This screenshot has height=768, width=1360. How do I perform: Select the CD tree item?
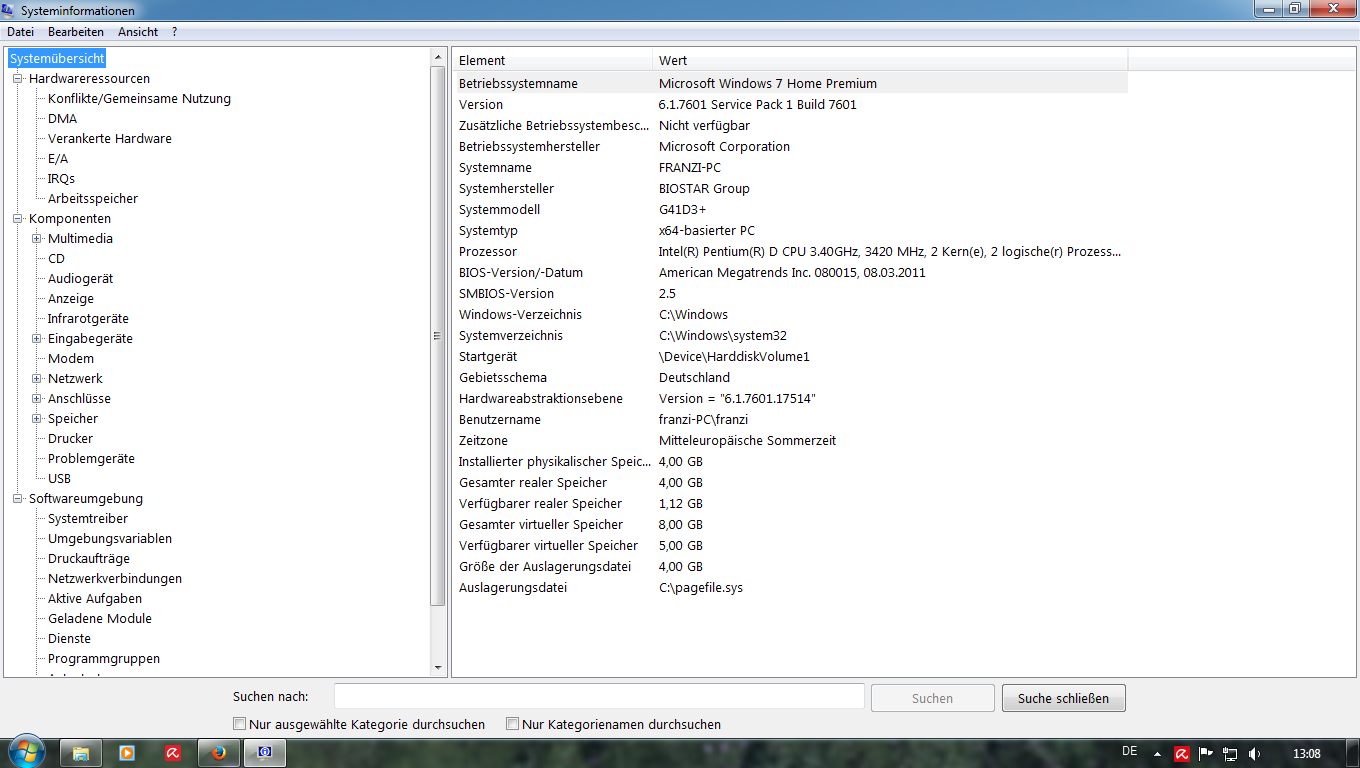[x=56, y=258]
